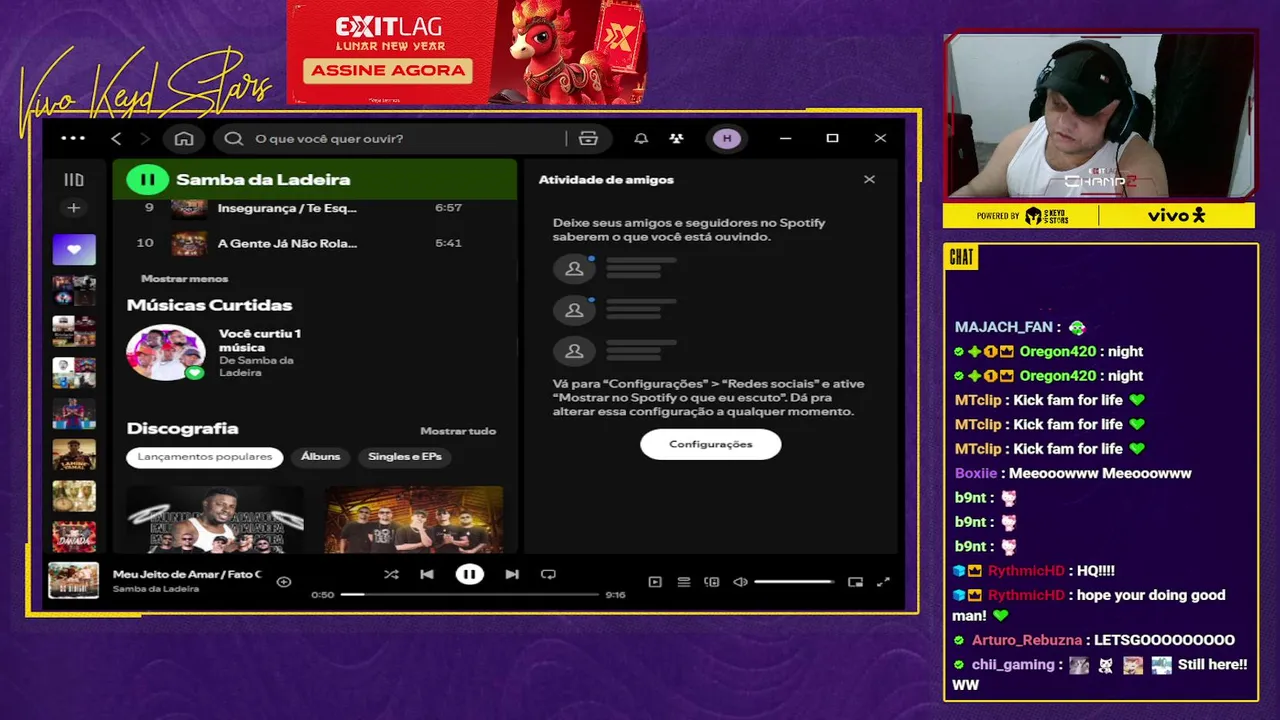Open the mini player icon
Image resolution: width=1280 pixels, height=720 pixels.
[855, 582]
